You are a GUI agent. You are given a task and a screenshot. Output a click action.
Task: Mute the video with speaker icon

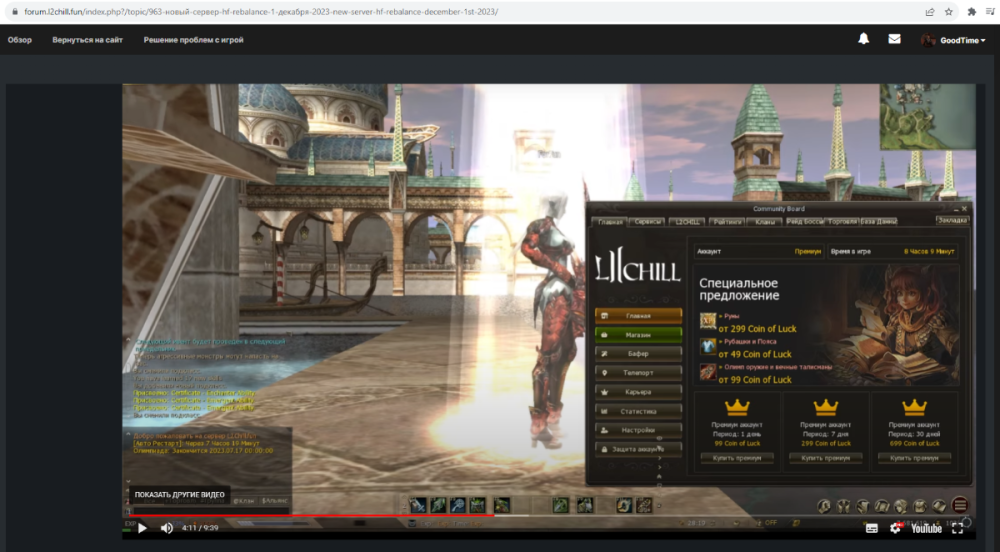click(x=167, y=528)
